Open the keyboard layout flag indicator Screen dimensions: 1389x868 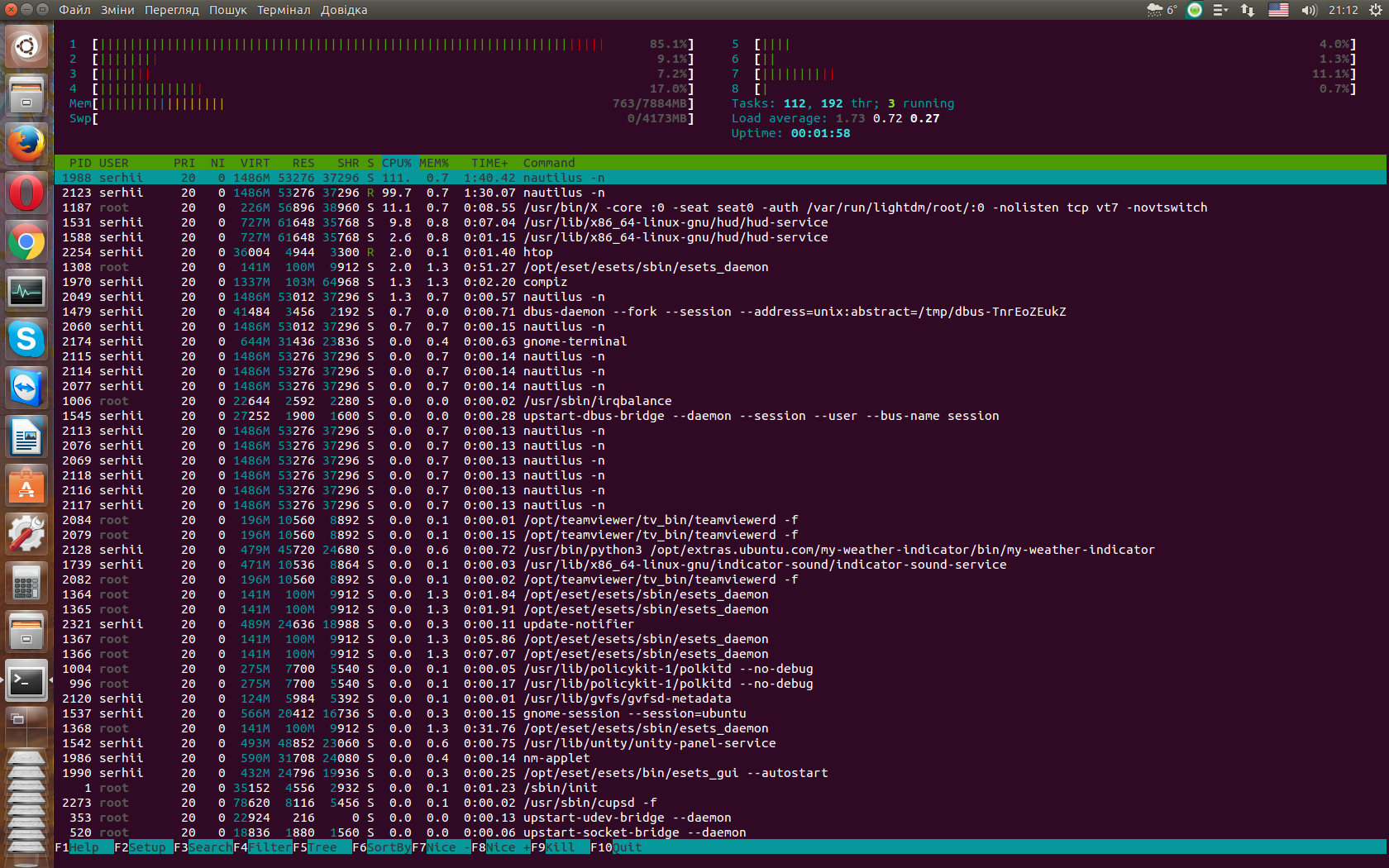tap(1278, 10)
